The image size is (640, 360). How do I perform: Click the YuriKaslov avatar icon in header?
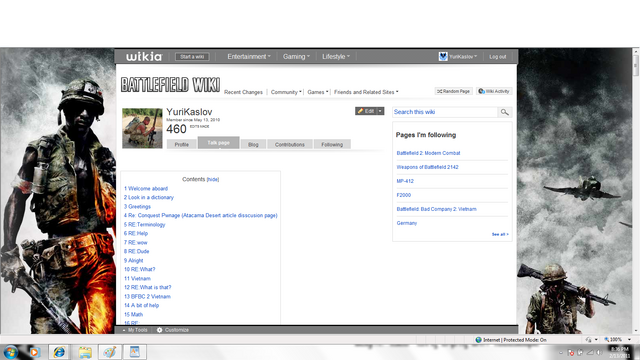(443, 56)
